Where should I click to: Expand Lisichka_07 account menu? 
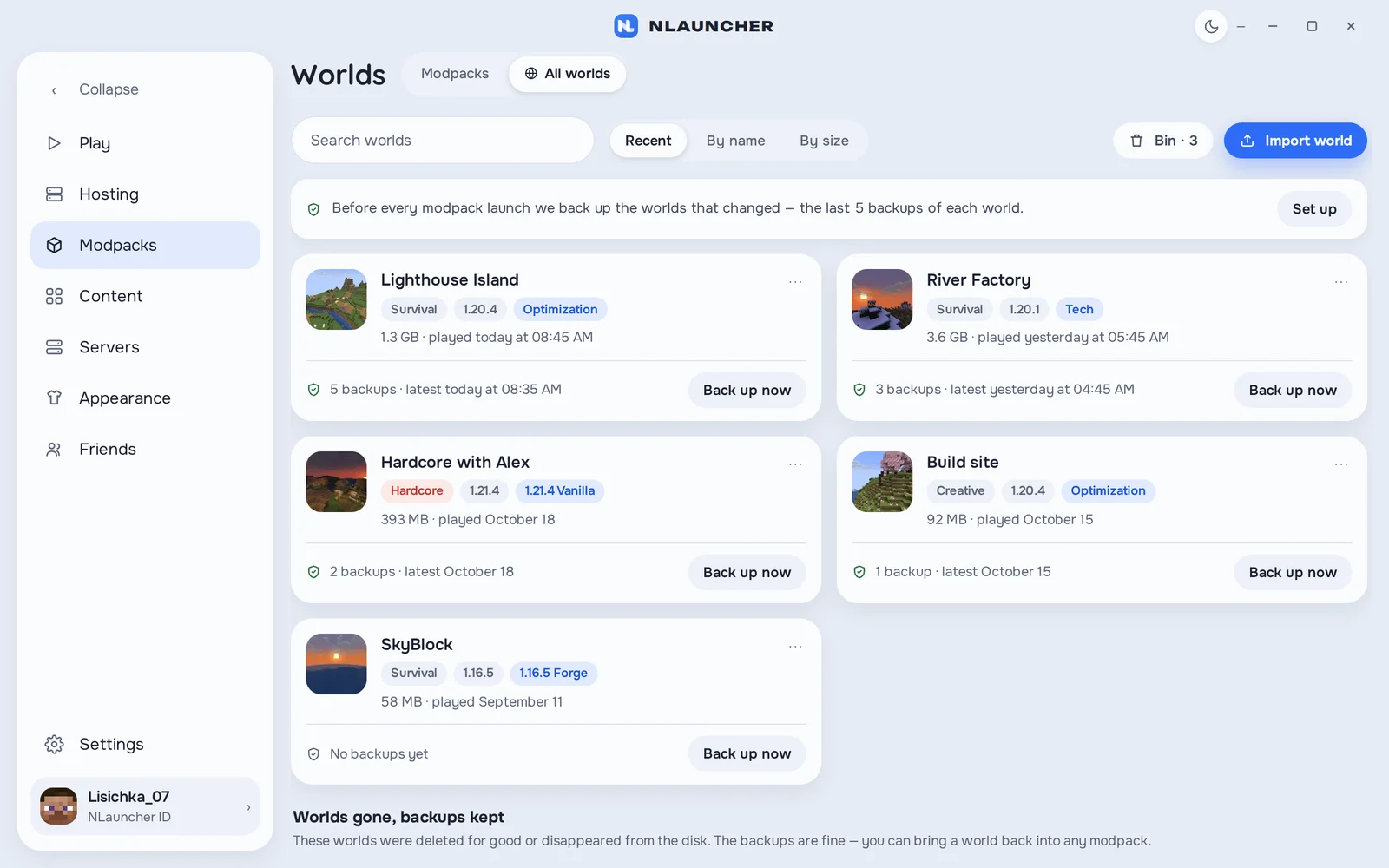click(145, 806)
